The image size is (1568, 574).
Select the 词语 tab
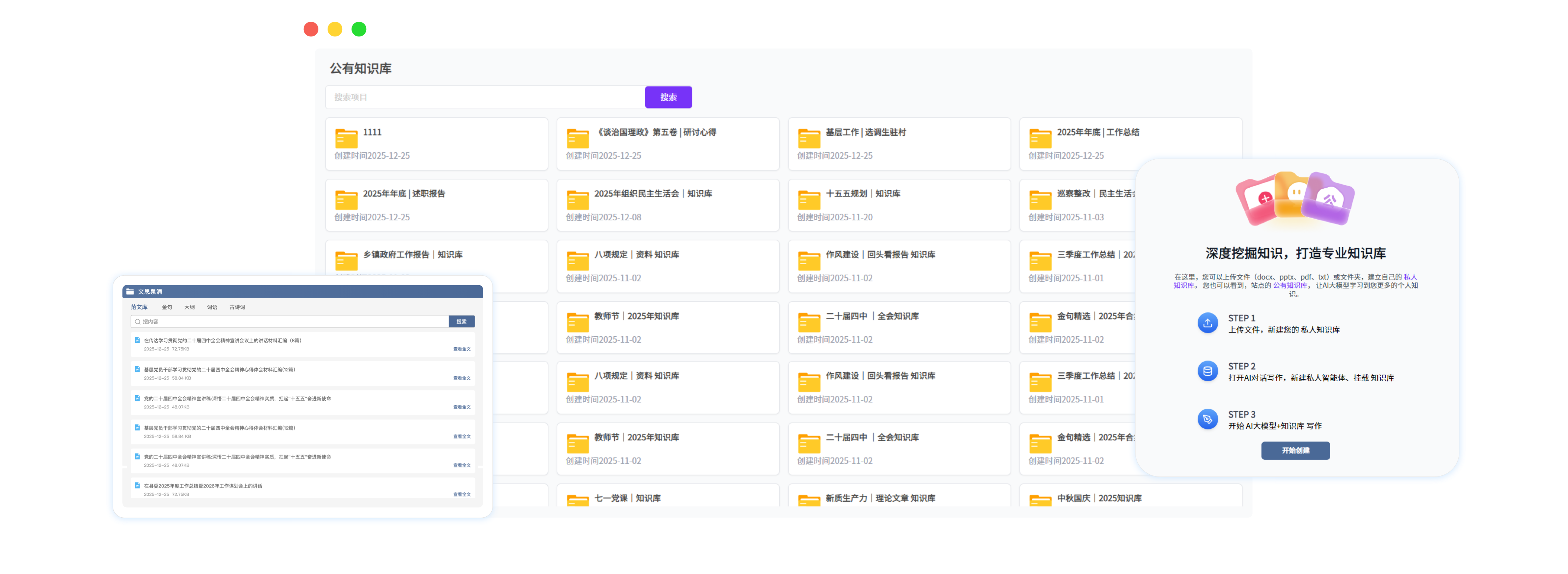coord(212,307)
